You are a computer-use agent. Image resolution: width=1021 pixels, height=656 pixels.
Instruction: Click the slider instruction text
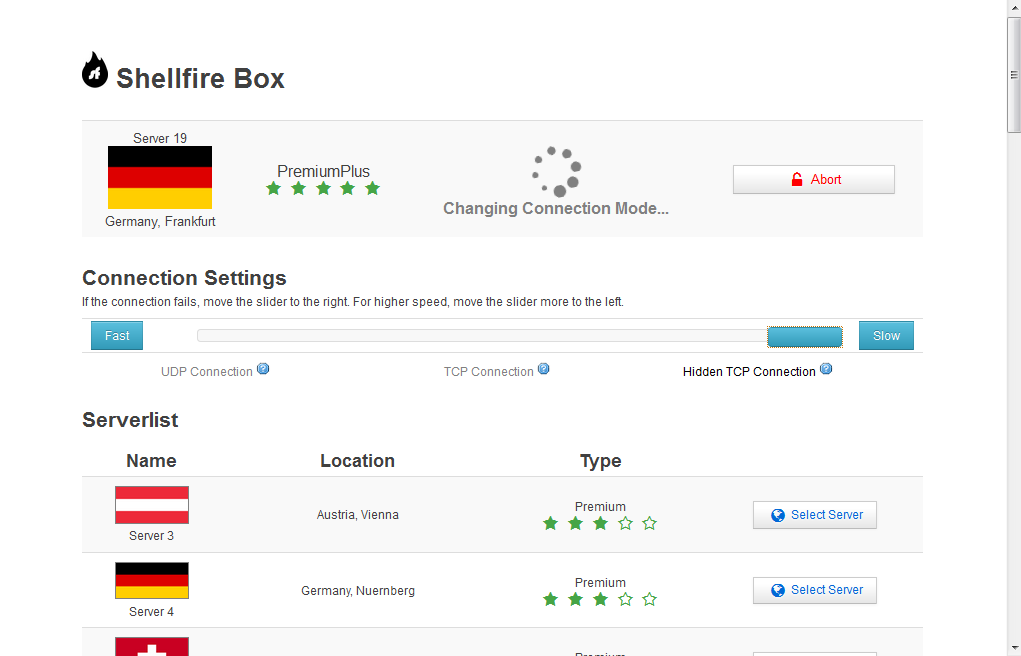click(x=353, y=302)
